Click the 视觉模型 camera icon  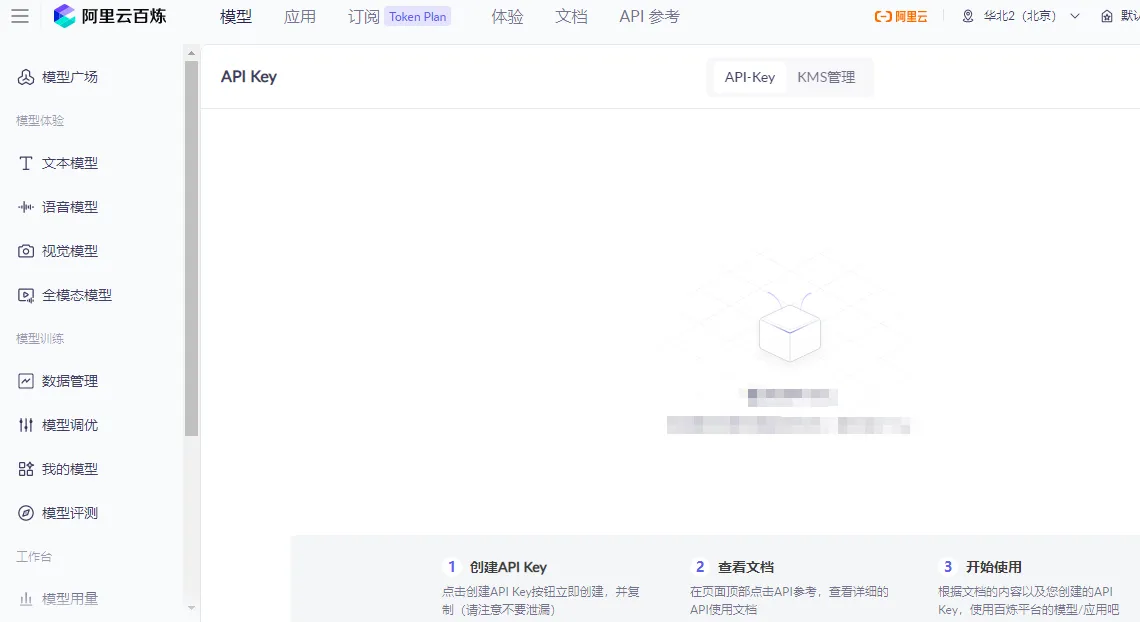(26, 251)
